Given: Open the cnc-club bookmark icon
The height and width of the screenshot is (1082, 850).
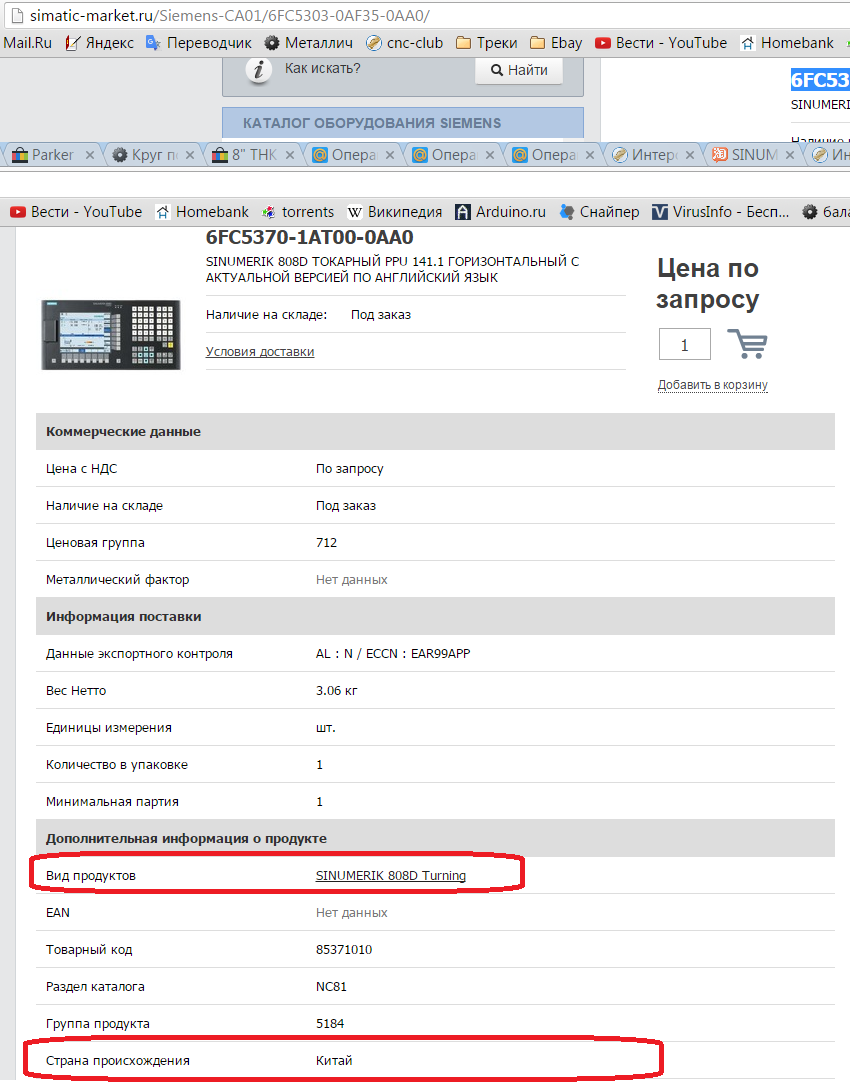Looking at the screenshot, I should 374,43.
